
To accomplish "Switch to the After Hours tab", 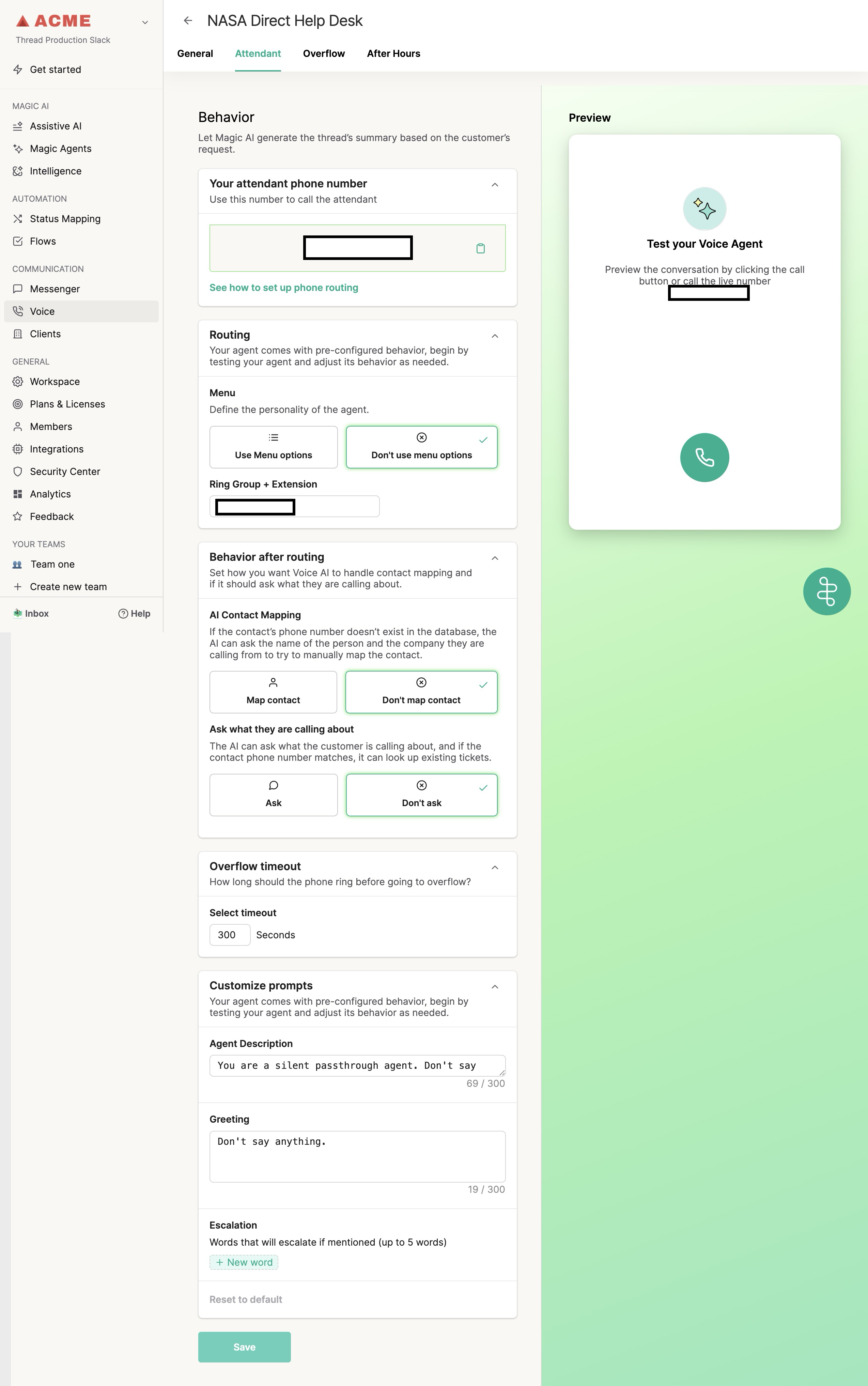I will (x=393, y=53).
